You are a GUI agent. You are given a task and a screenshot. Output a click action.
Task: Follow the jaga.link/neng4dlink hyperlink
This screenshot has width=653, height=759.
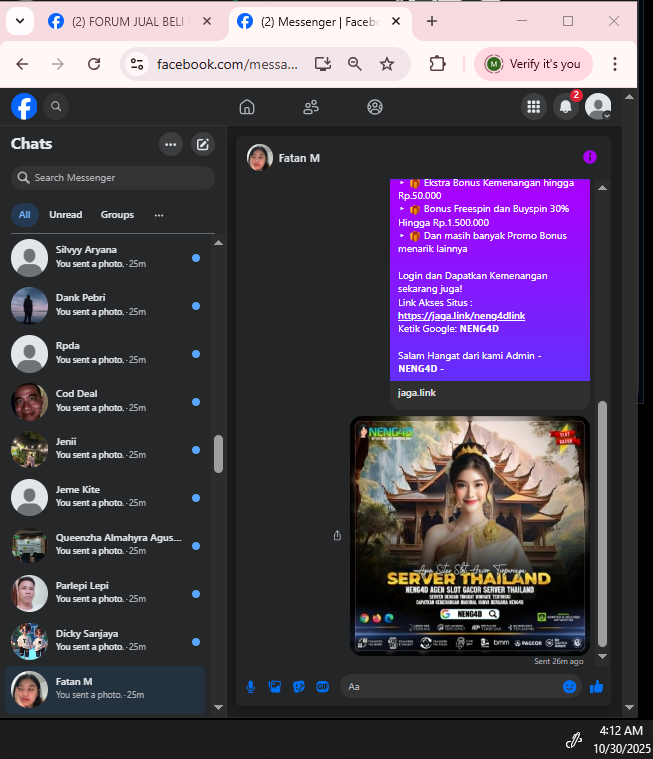(461, 316)
